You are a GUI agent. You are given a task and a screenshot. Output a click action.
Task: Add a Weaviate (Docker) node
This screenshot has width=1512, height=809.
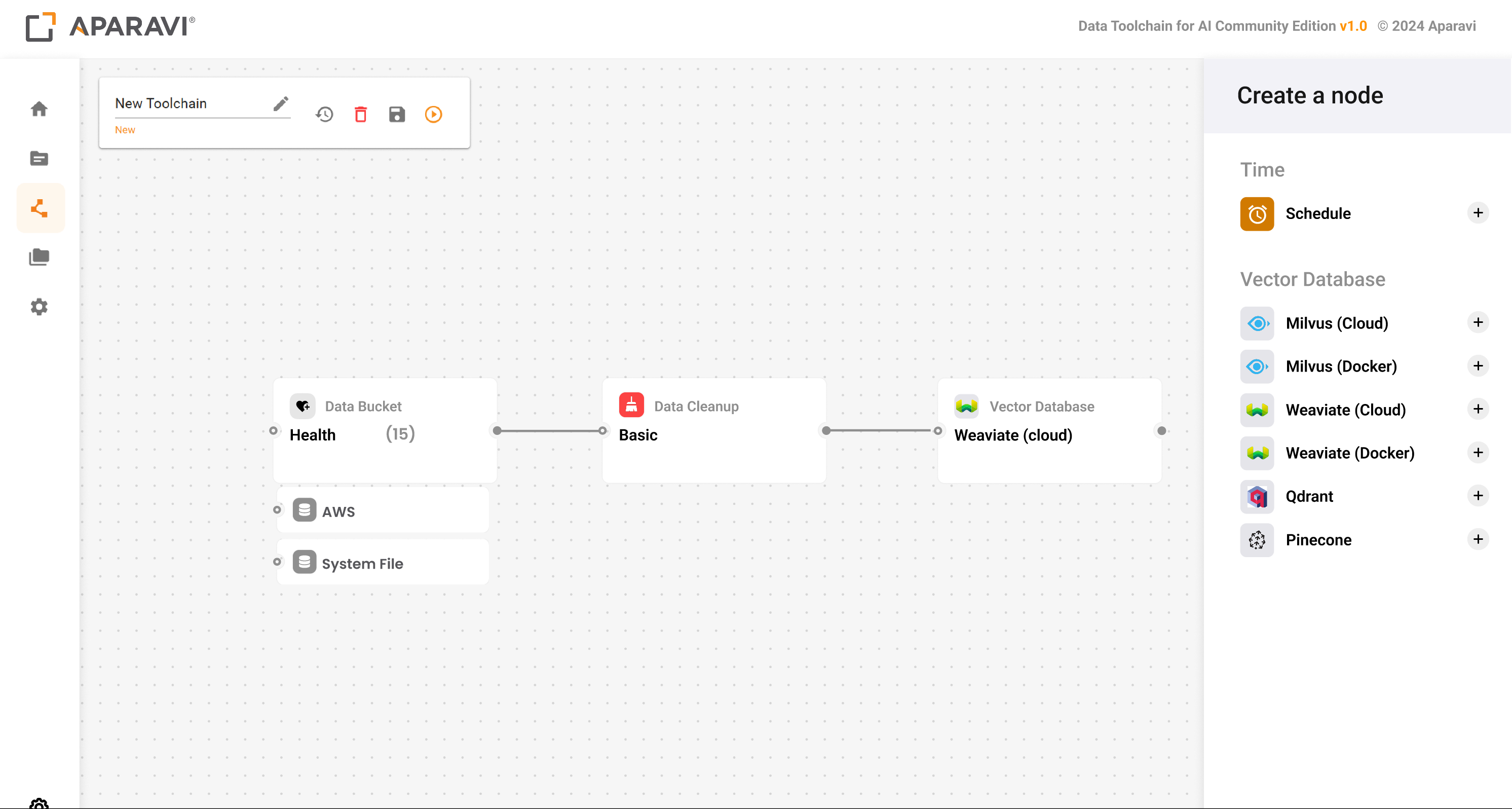click(1478, 453)
